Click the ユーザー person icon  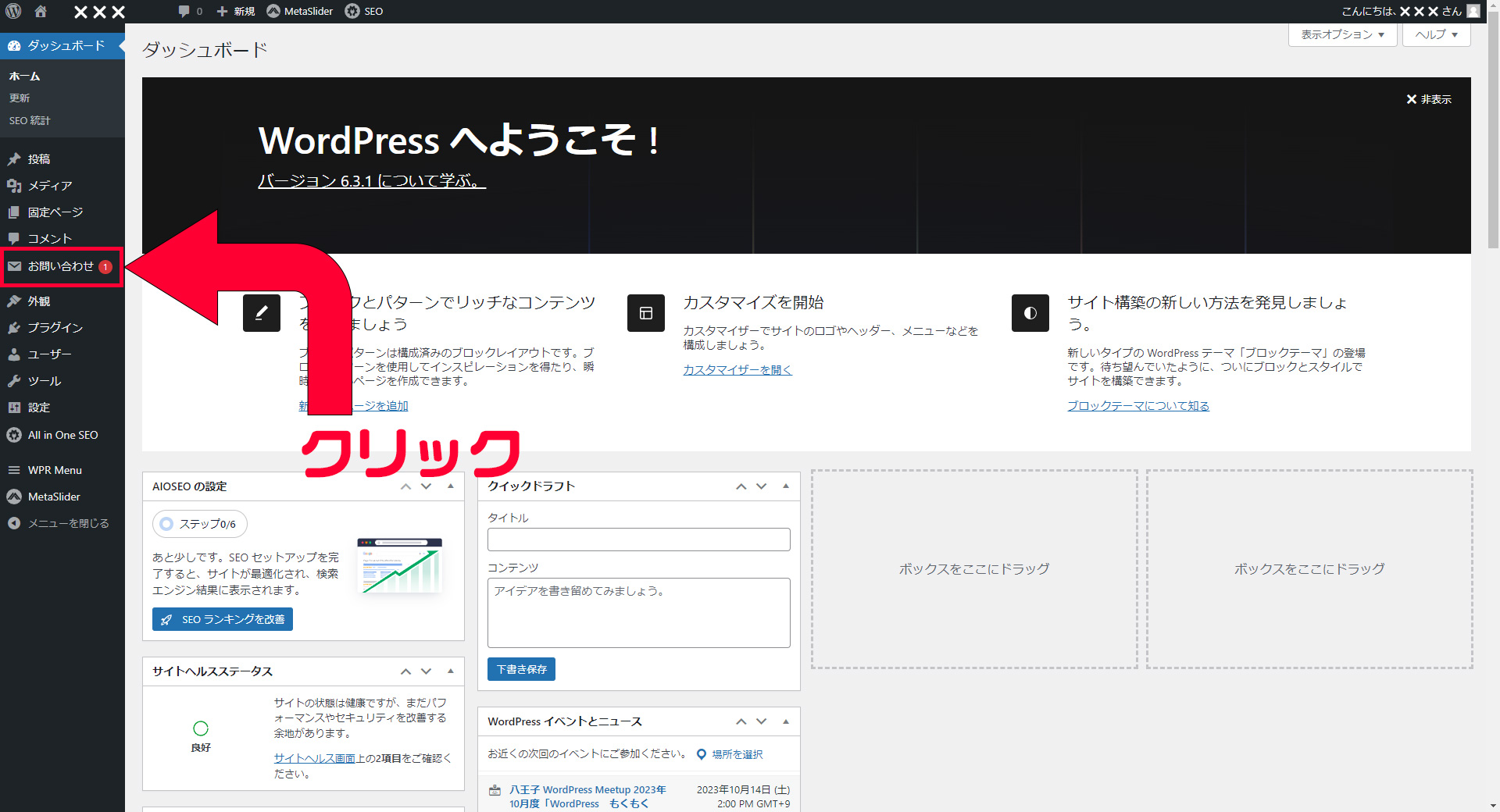[14, 354]
